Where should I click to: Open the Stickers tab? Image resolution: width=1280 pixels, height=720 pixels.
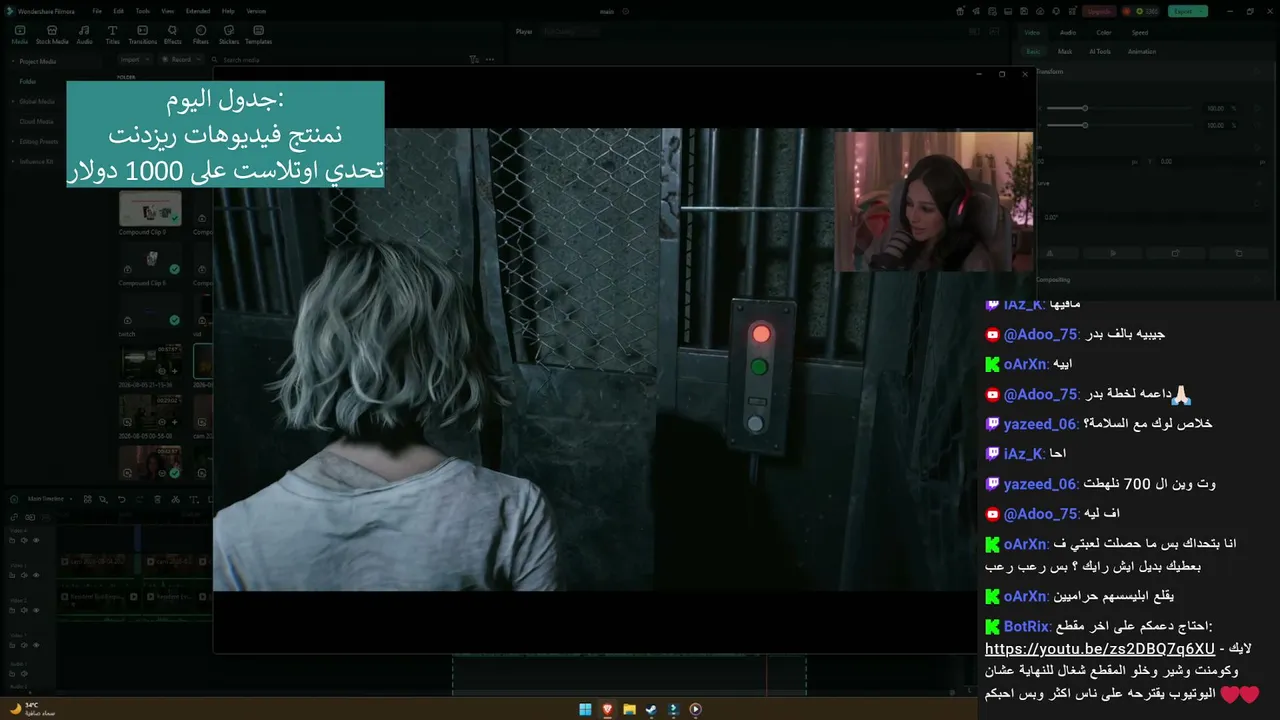229,35
